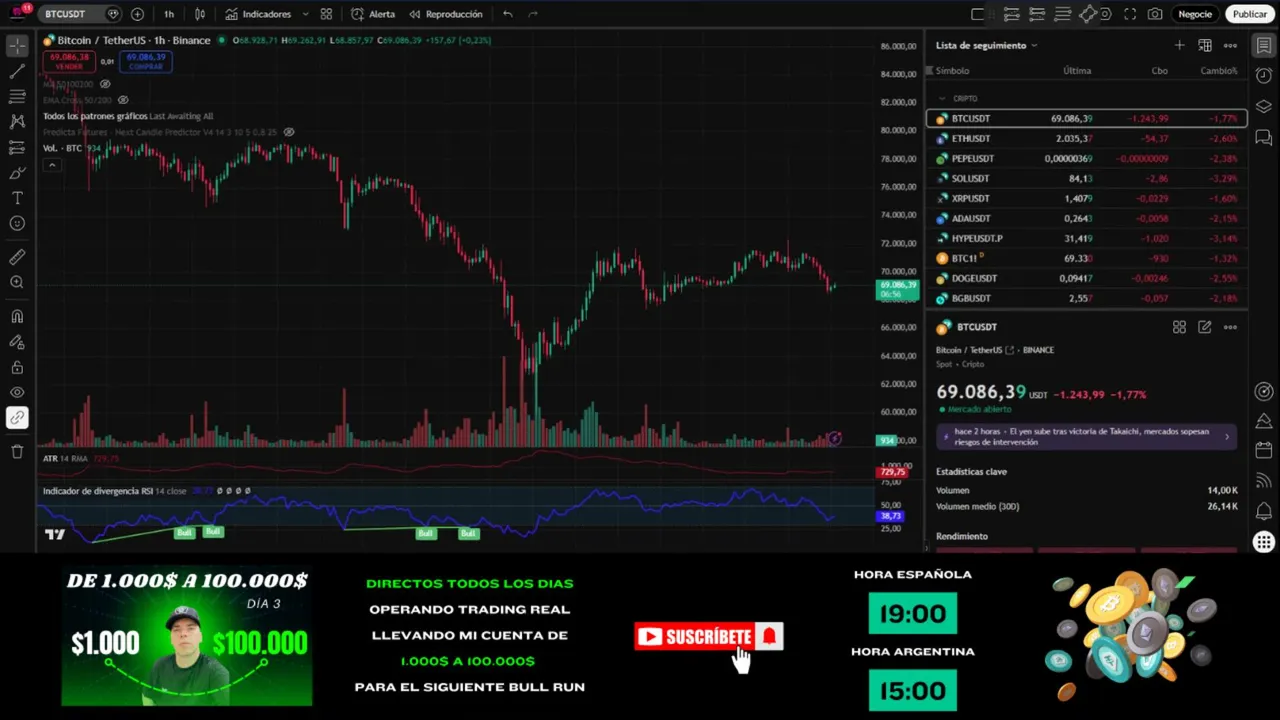The height and width of the screenshot is (720, 1280).
Task: Remove drawings with the trash icon
Action: point(17,451)
